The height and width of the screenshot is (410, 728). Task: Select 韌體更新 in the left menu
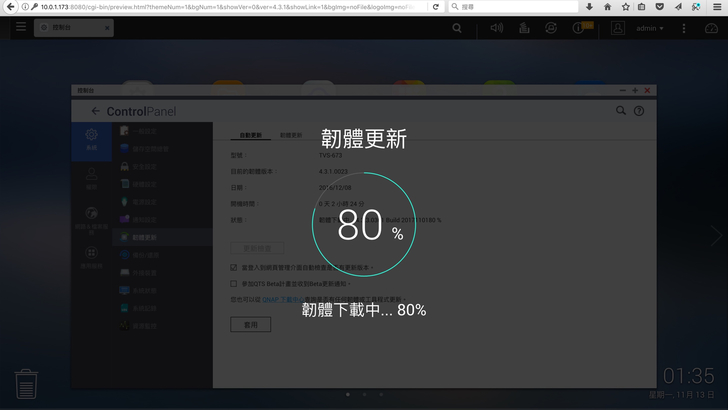click(145, 237)
